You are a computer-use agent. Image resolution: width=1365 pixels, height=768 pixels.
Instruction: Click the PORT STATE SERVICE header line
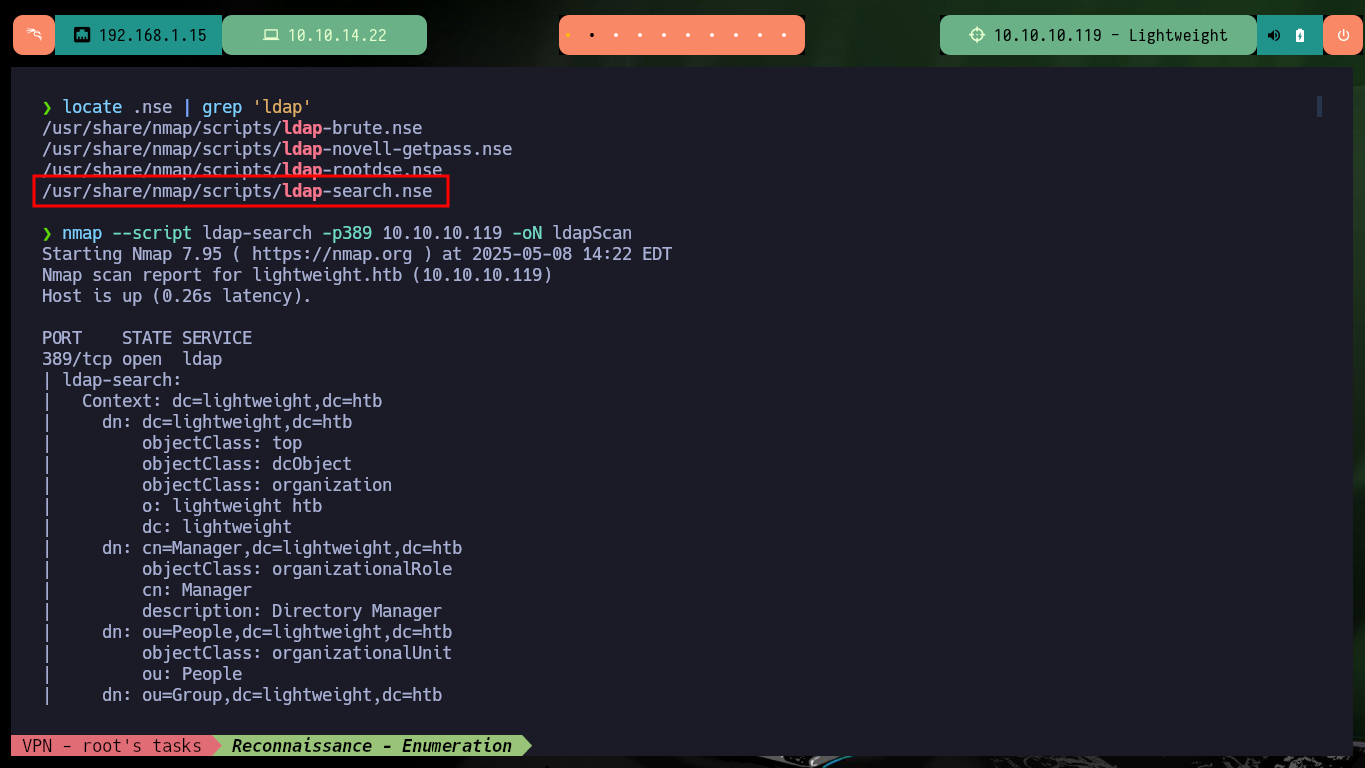tap(147, 338)
